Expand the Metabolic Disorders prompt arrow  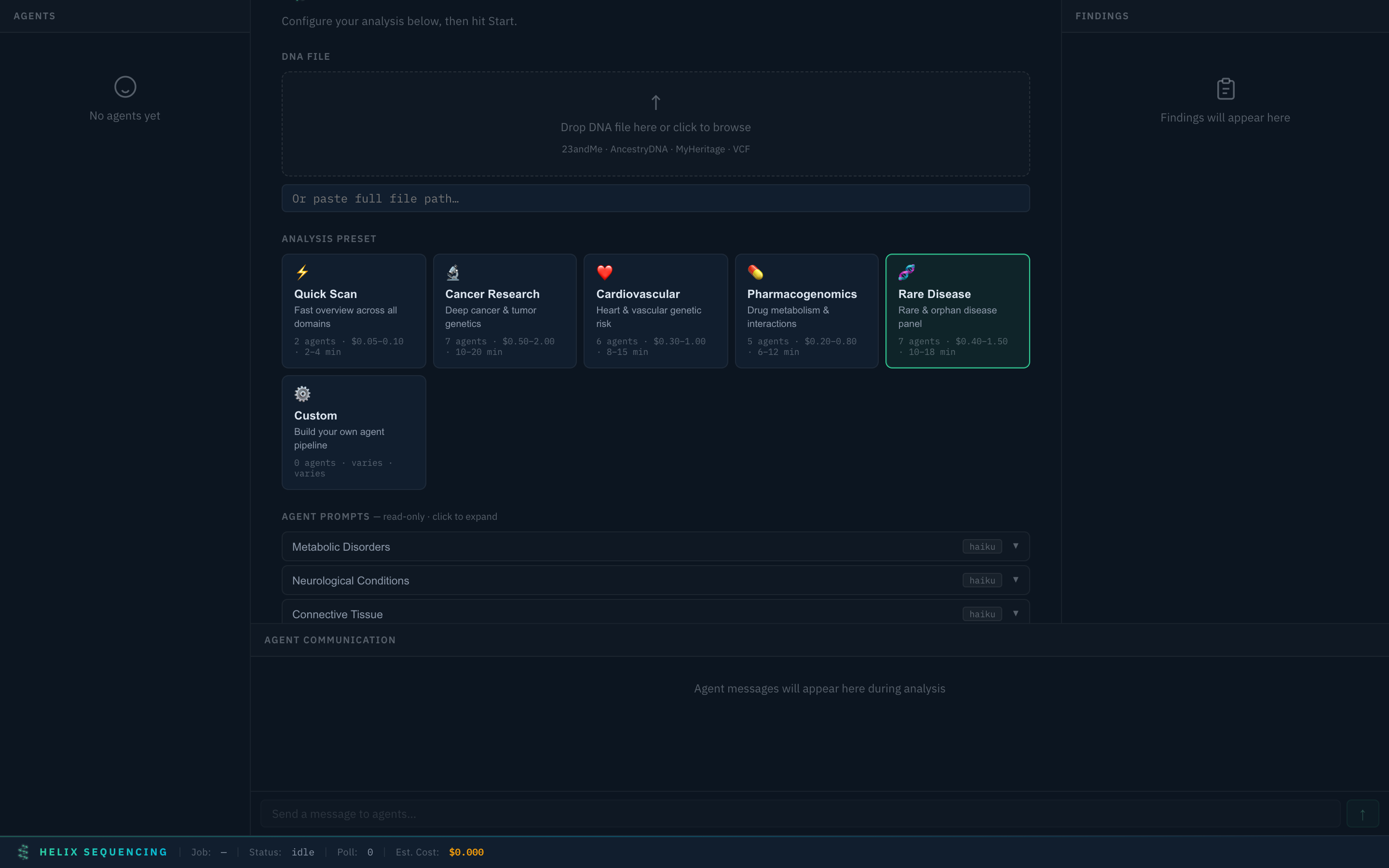pyautogui.click(x=1015, y=546)
